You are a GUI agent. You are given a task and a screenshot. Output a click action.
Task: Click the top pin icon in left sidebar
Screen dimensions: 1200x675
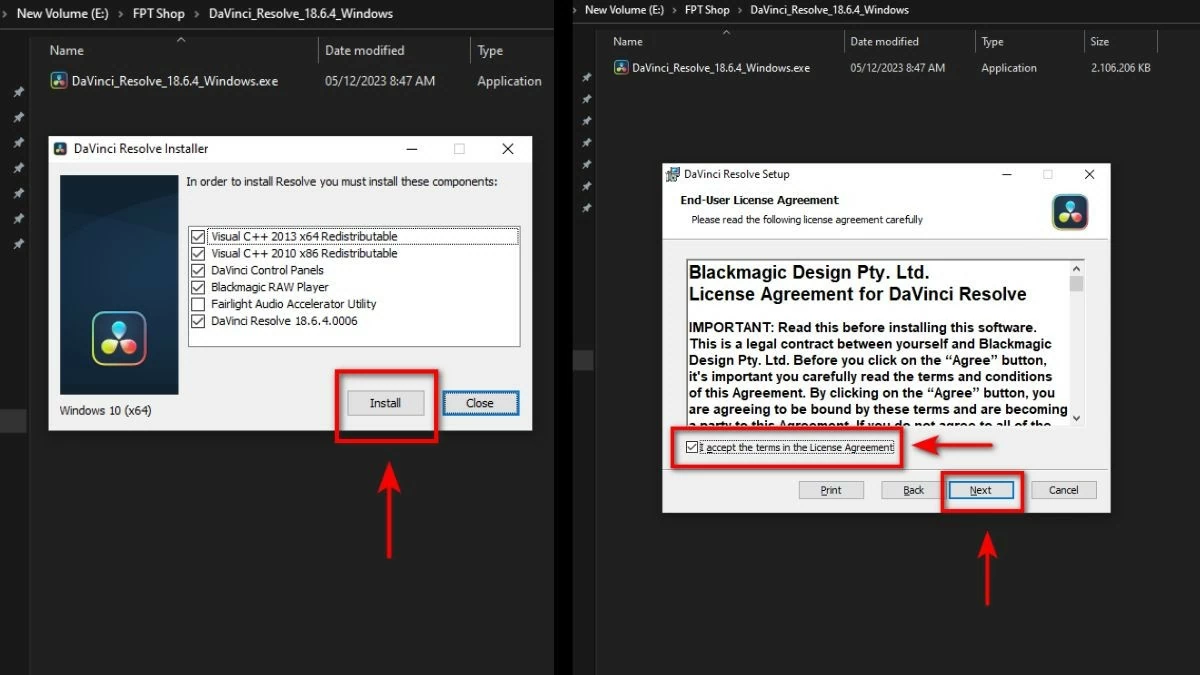(x=18, y=92)
